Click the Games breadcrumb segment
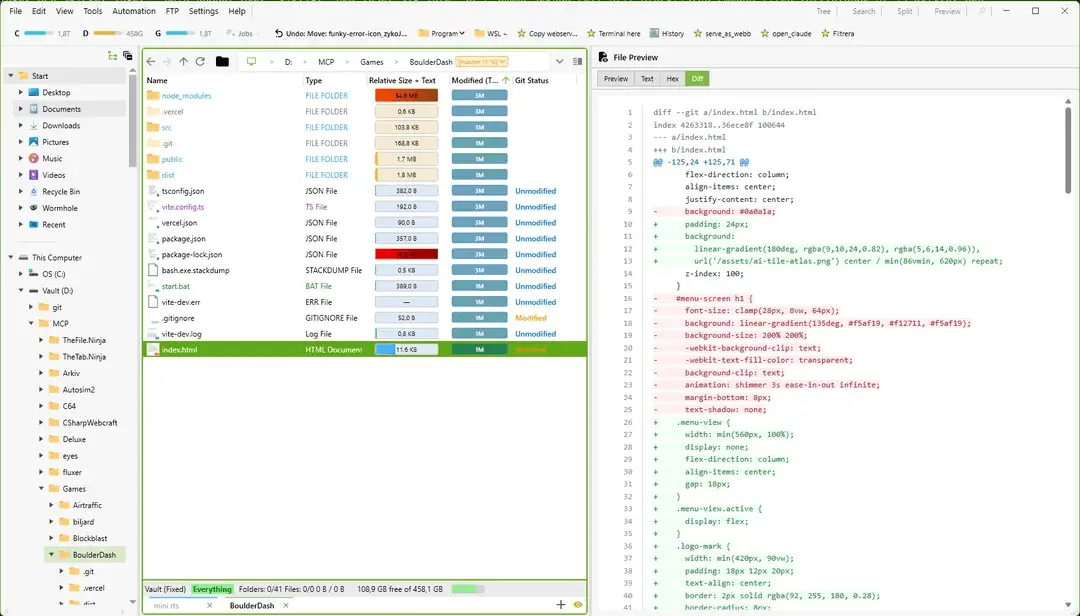 coord(372,62)
